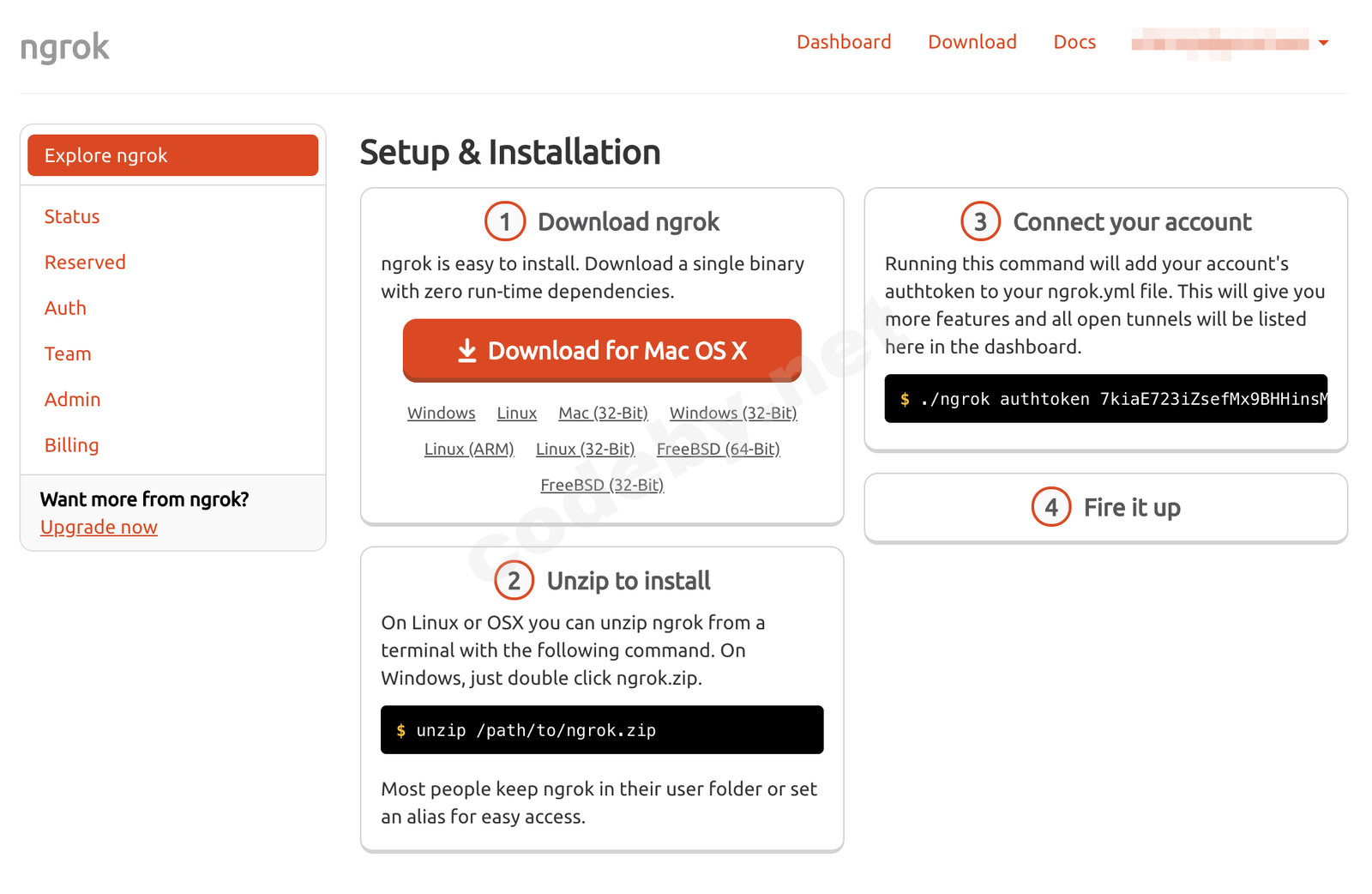Open the Status sidebar item
This screenshot has width=1372, height=894.
tap(72, 216)
